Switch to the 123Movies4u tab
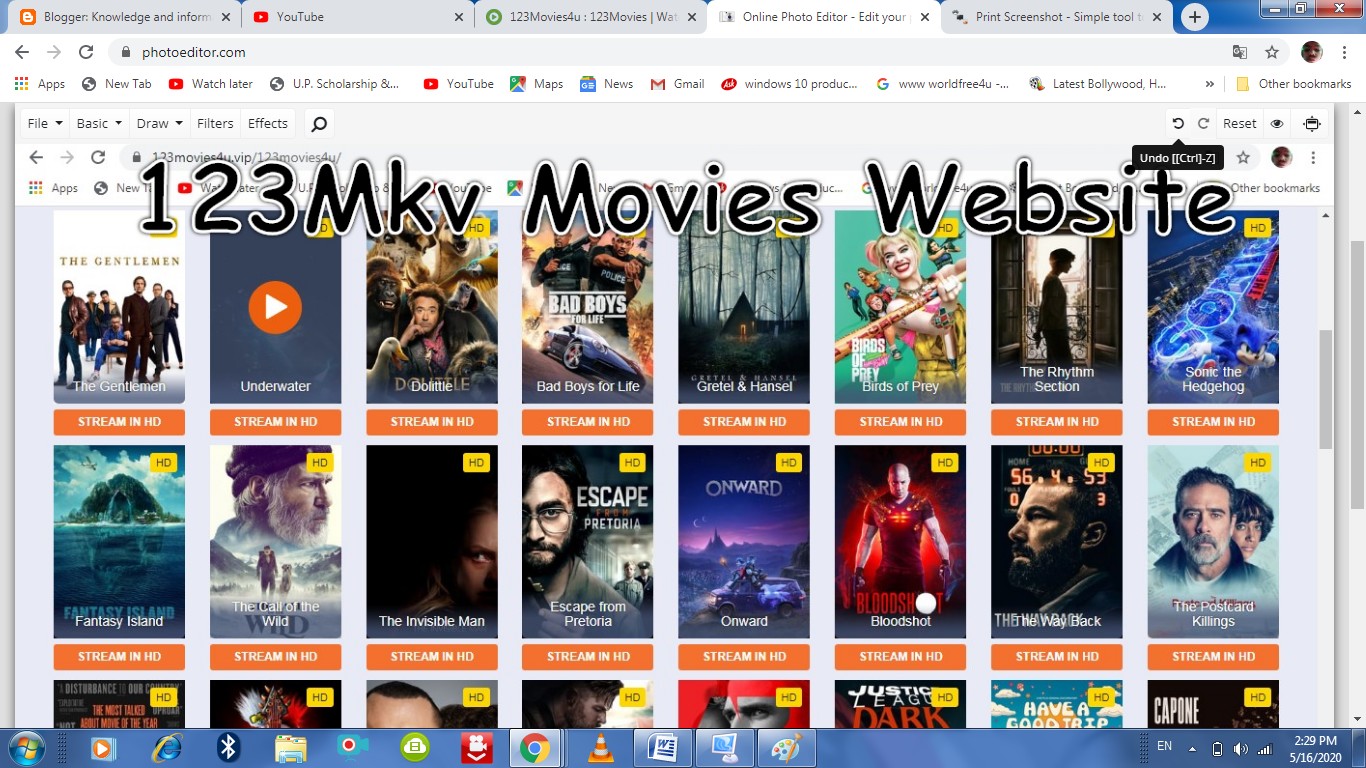This screenshot has width=1366, height=768. [x=590, y=17]
